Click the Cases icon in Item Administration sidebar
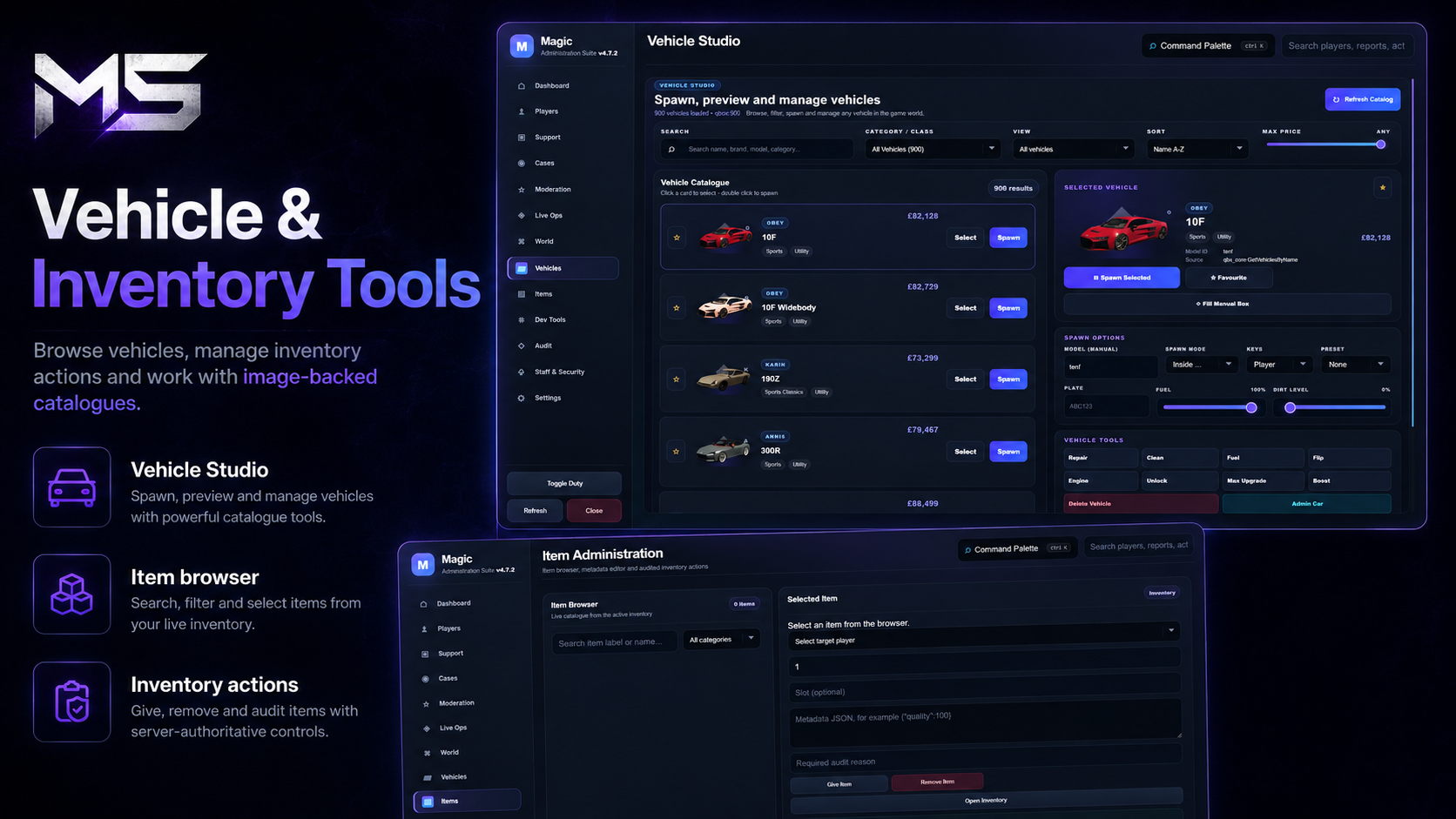Screen dimensions: 1456x819 (425, 679)
